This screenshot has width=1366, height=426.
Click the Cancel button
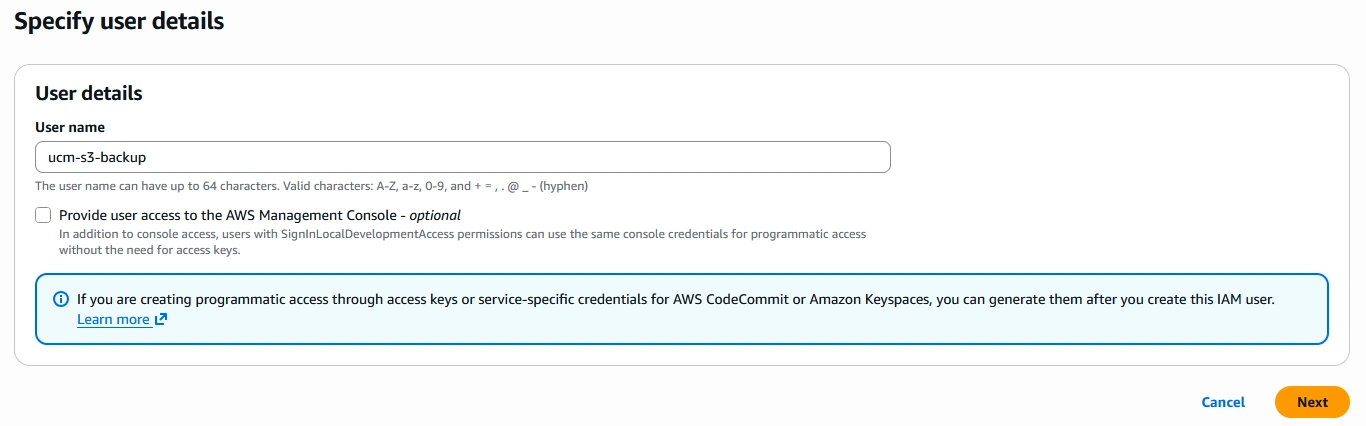1223,402
